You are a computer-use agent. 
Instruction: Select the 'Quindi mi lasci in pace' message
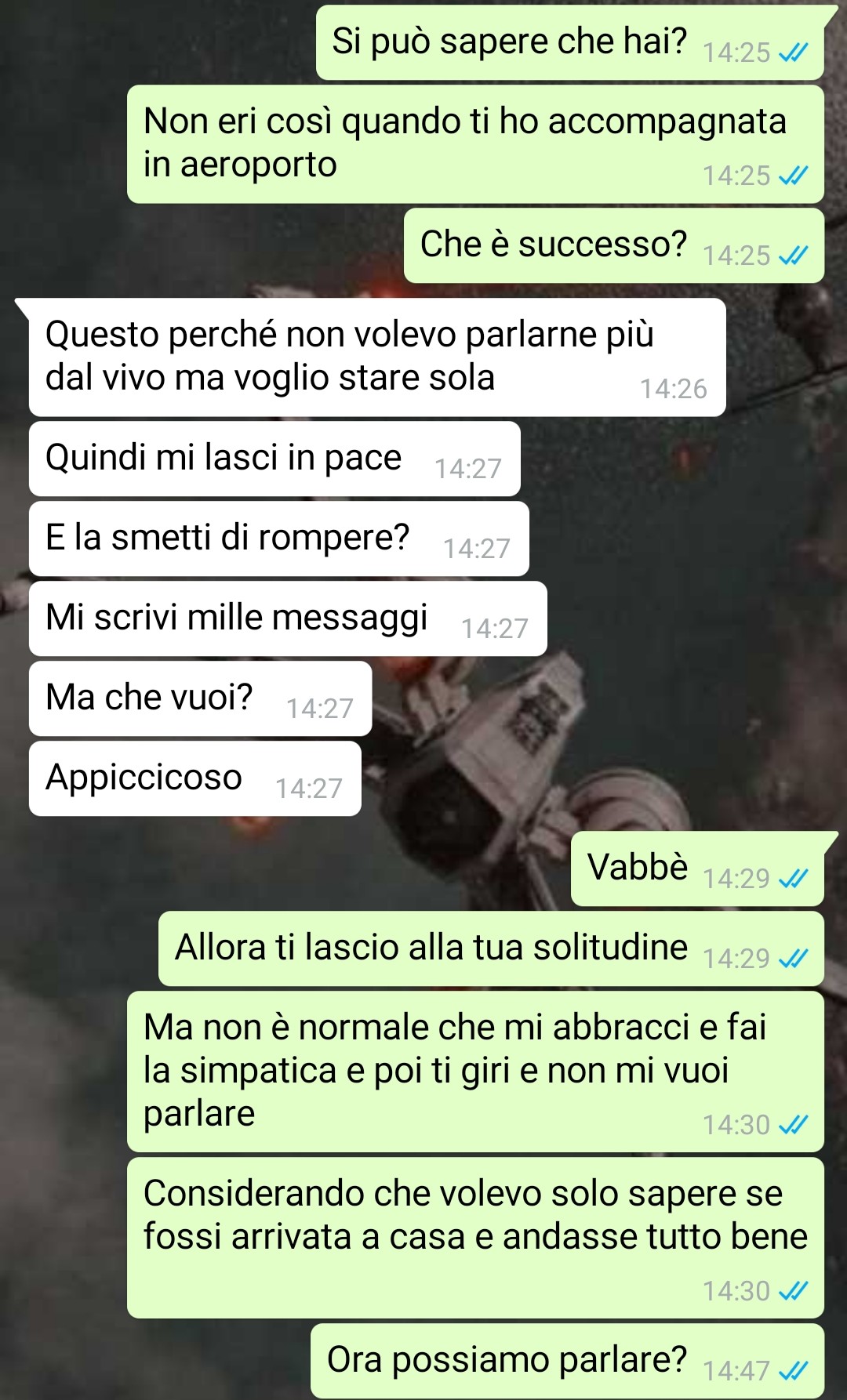pos(274,459)
